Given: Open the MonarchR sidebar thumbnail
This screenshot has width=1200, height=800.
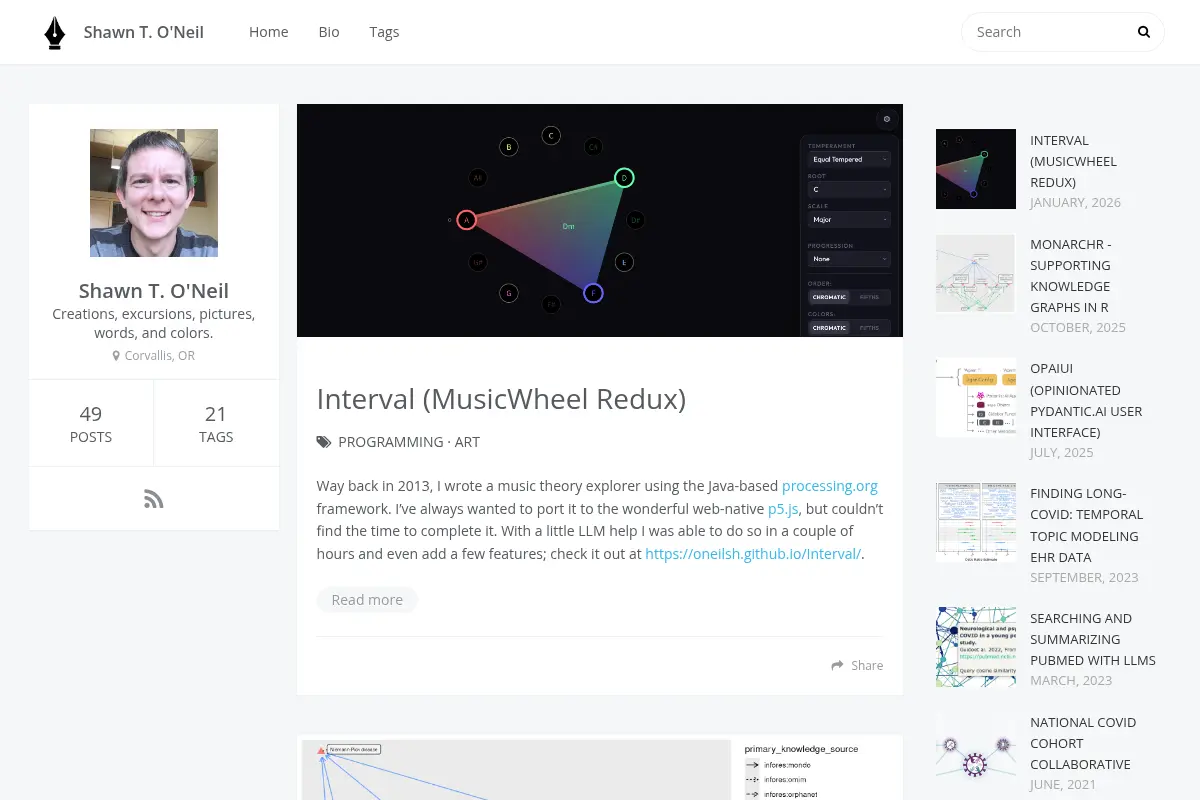Looking at the screenshot, I should pyautogui.click(x=976, y=274).
